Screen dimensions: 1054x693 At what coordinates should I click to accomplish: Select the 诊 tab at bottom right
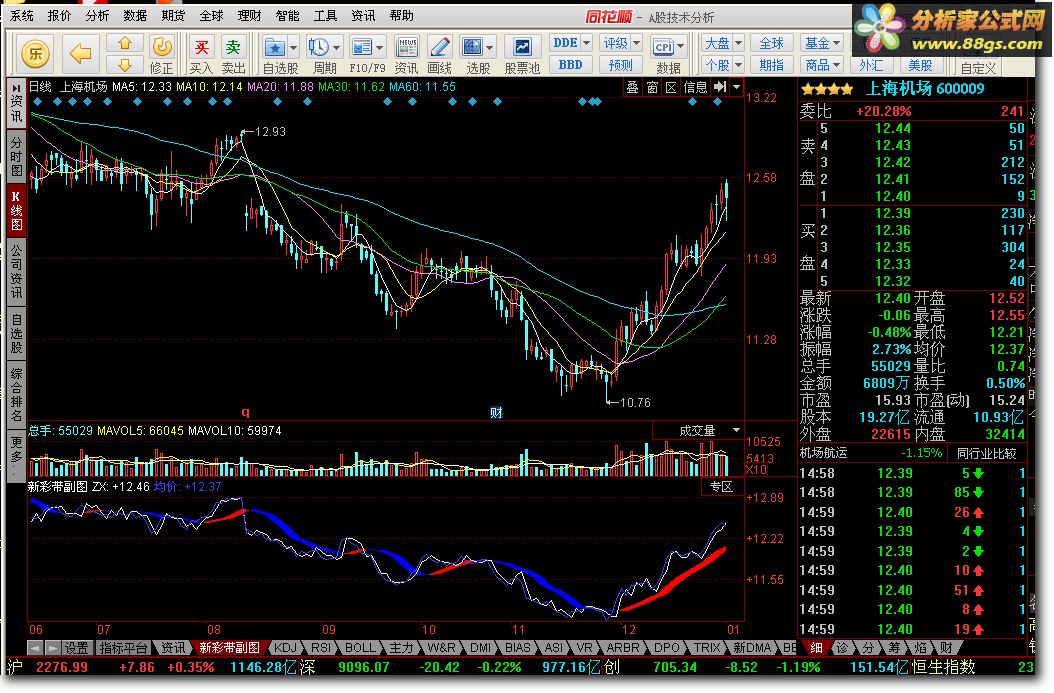click(x=842, y=647)
